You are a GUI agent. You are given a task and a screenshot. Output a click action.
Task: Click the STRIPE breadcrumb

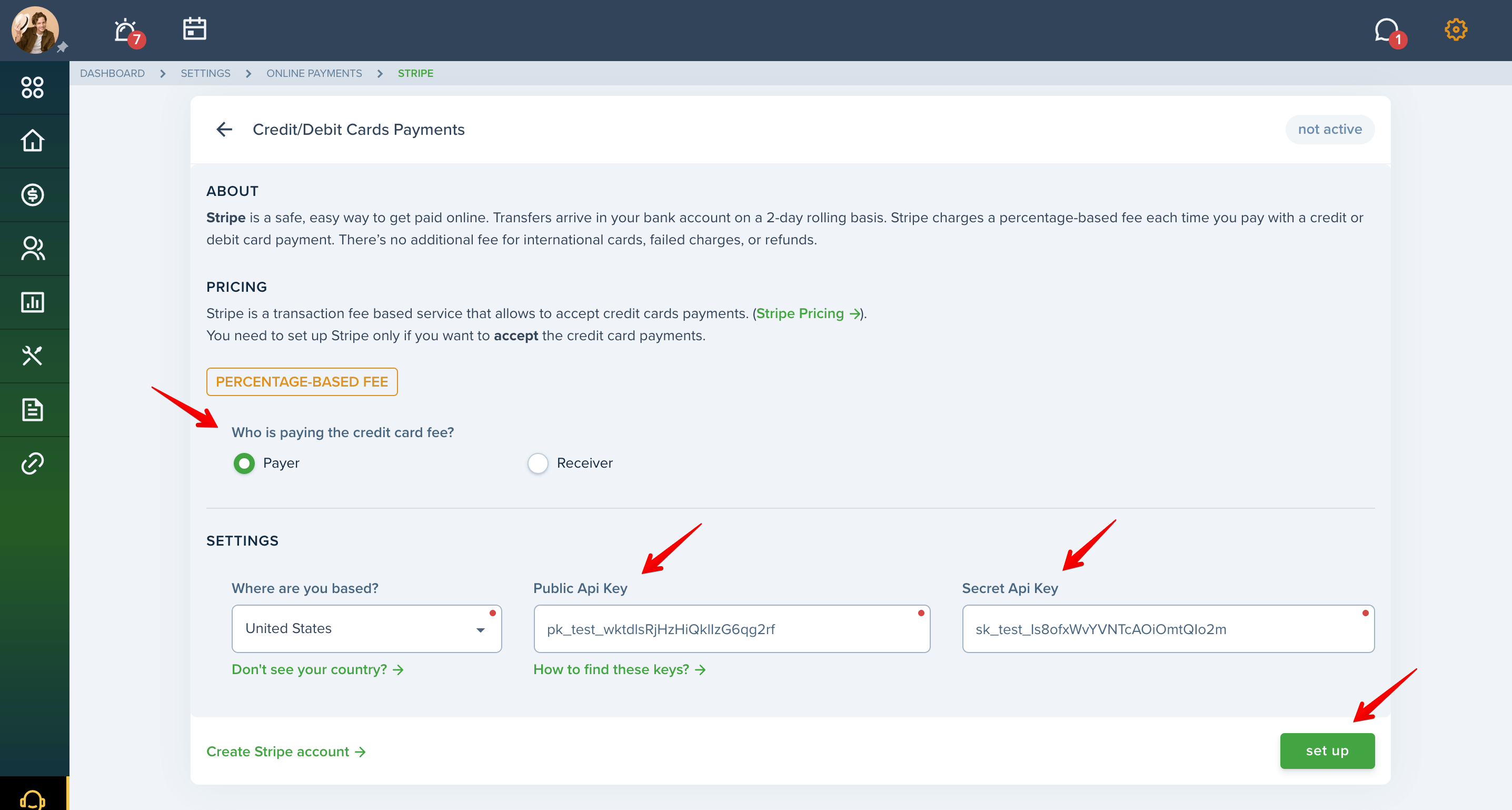click(x=415, y=73)
